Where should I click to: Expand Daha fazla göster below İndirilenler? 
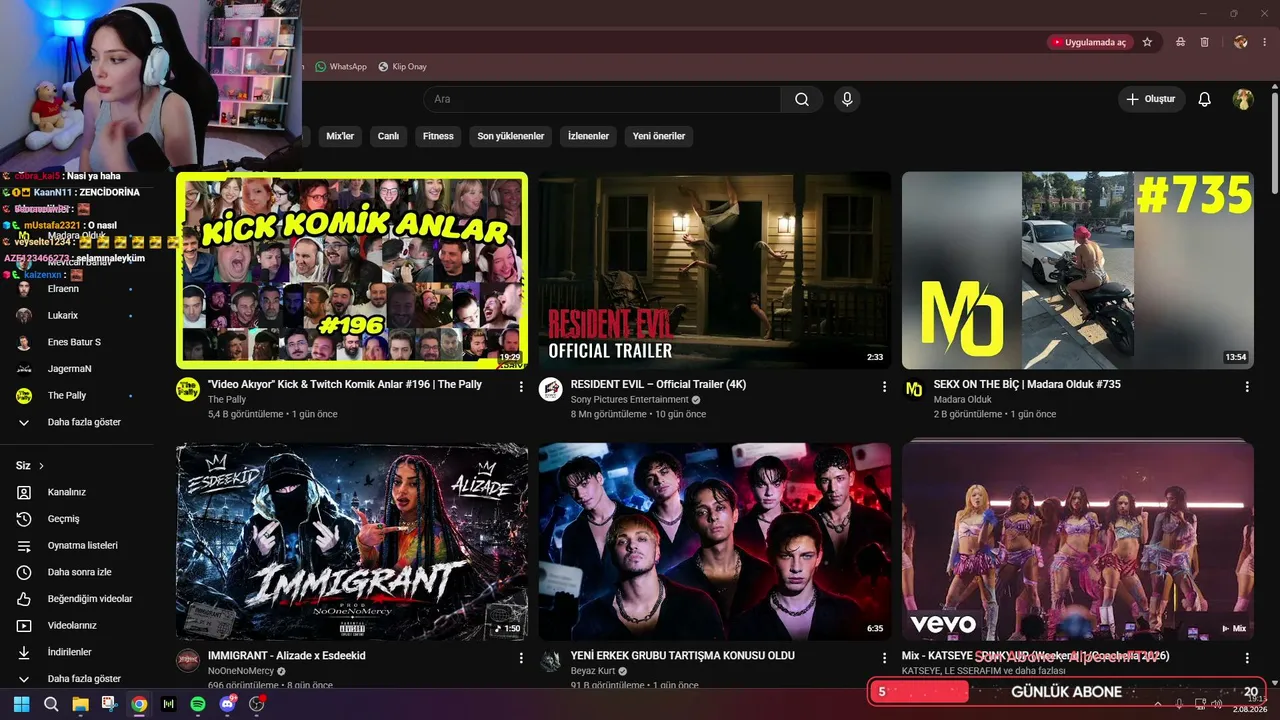[77, 679]
